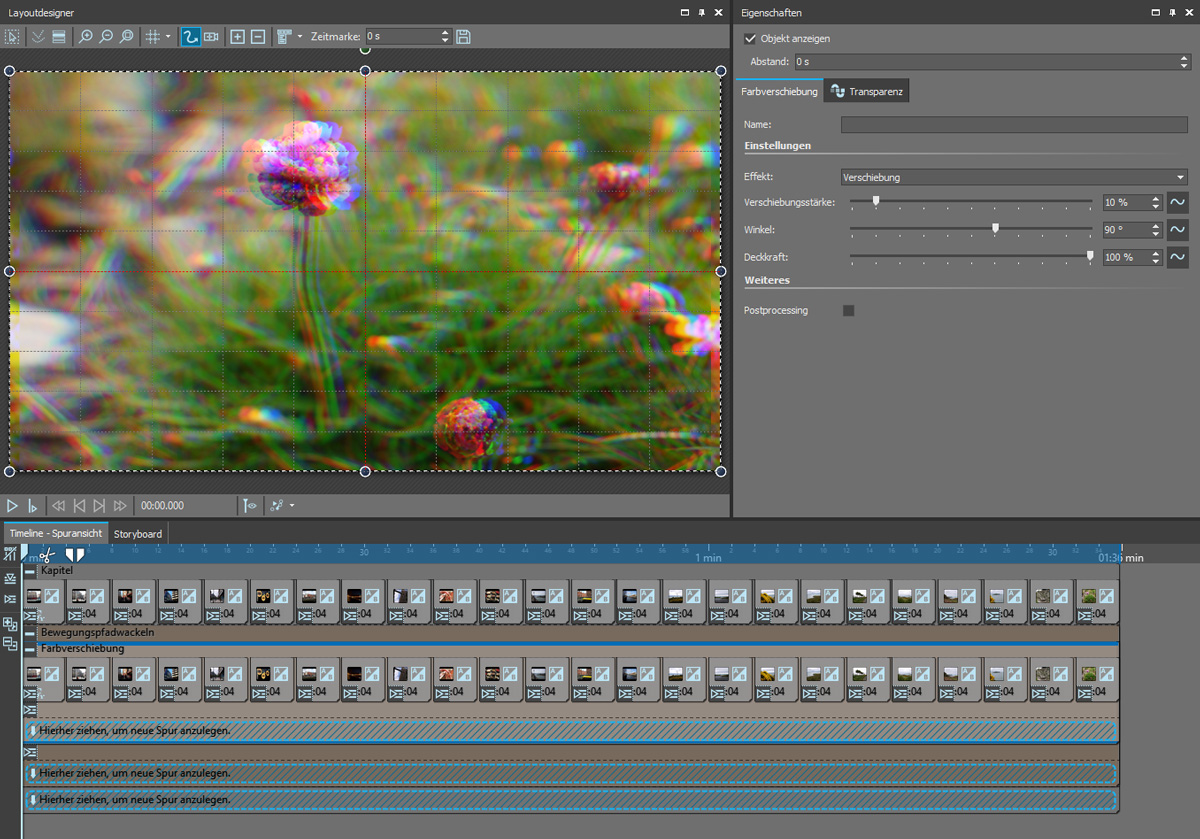The width and height of the screenshot is (1200, 839).
Task: Click the save disk icon beside Zeitmarke
Action: pos(463,37)
